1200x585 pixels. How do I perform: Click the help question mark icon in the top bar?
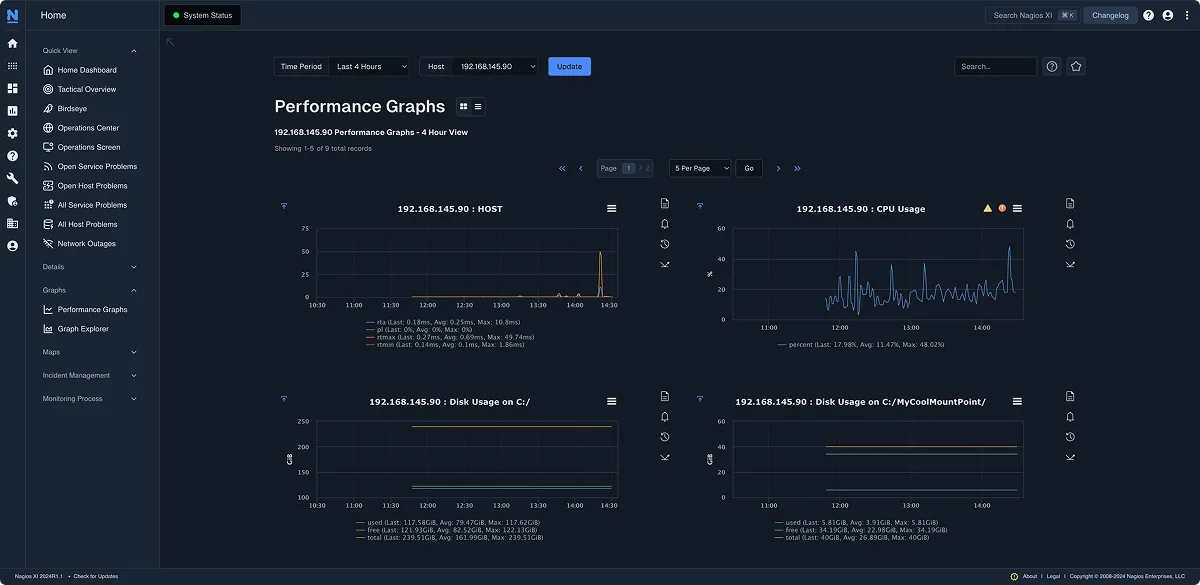tap(1148, 15)
